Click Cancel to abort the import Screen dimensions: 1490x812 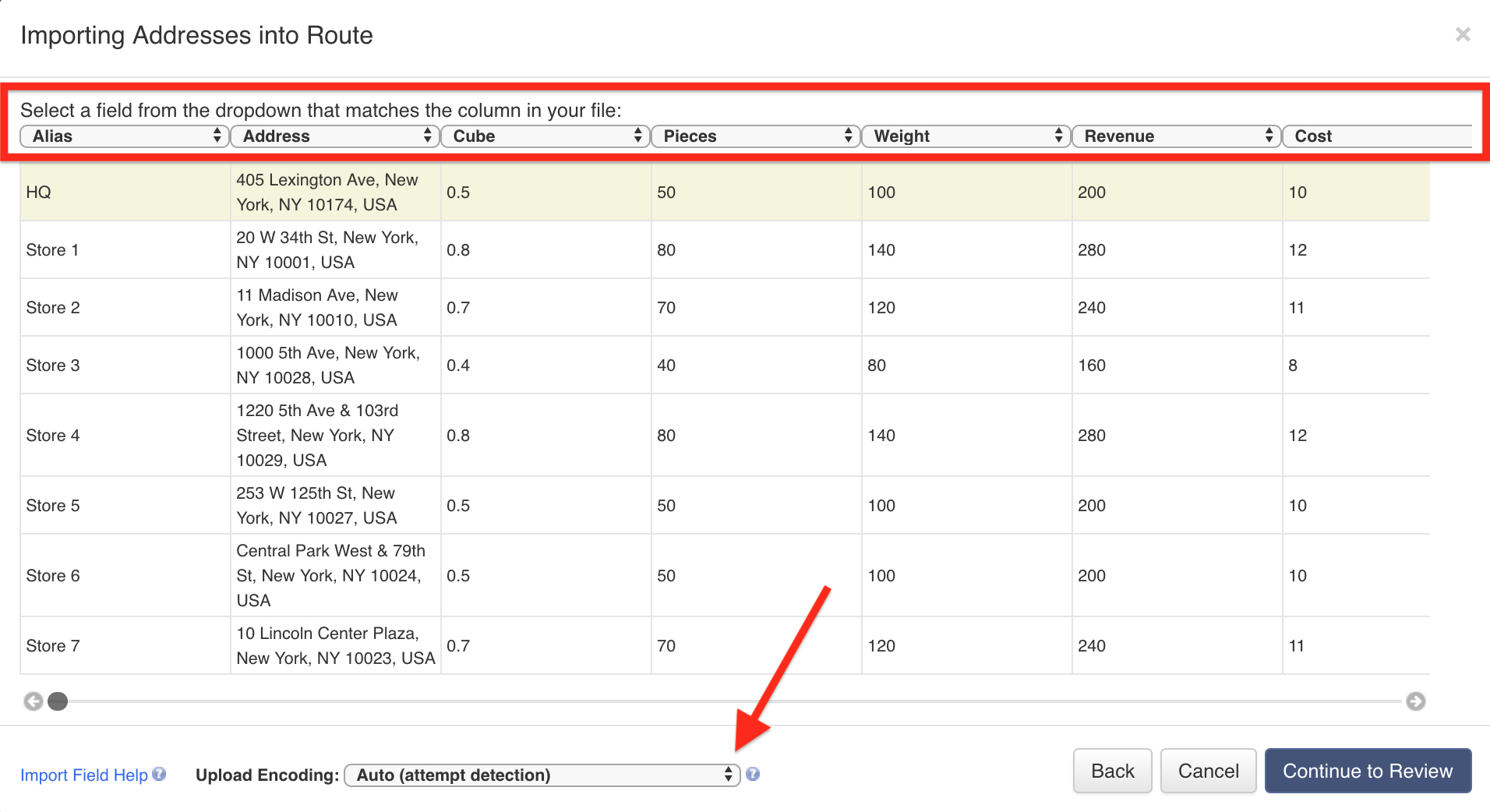click(1207, 771)
